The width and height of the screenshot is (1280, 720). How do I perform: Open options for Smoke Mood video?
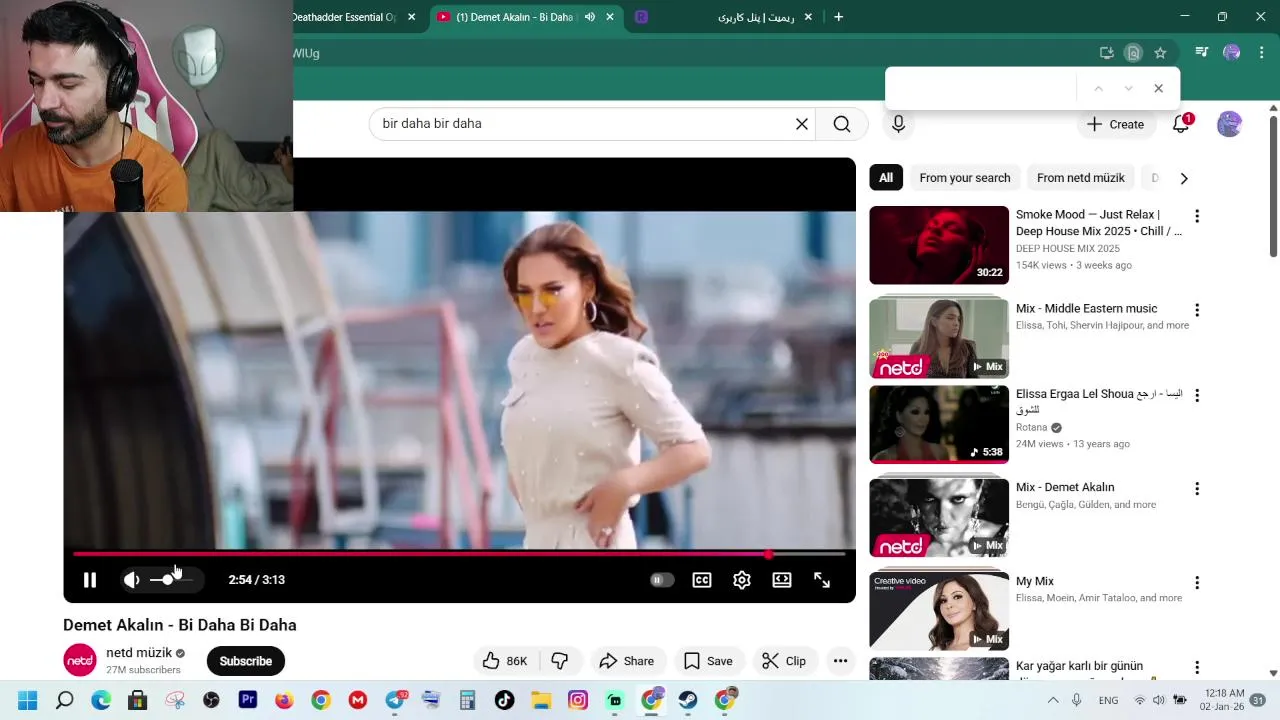(x=1196, y=216)
